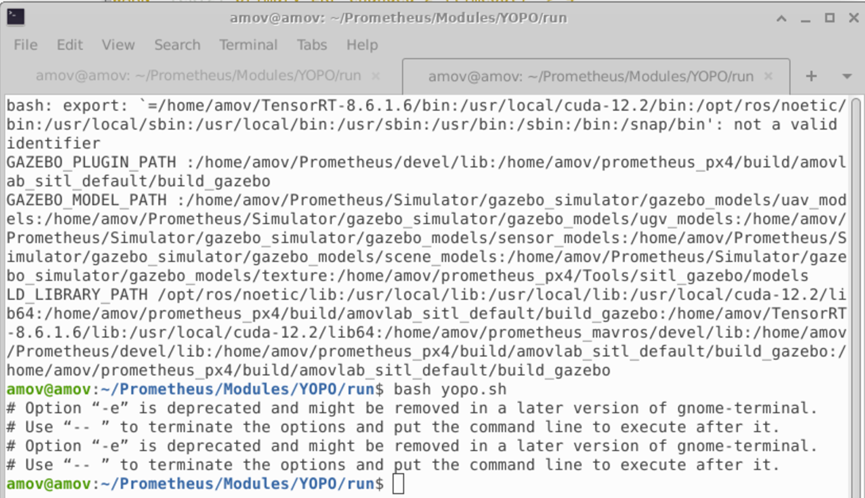Expand the tab list dropdown arrow
865x498 pixels.
coord(847,76)
